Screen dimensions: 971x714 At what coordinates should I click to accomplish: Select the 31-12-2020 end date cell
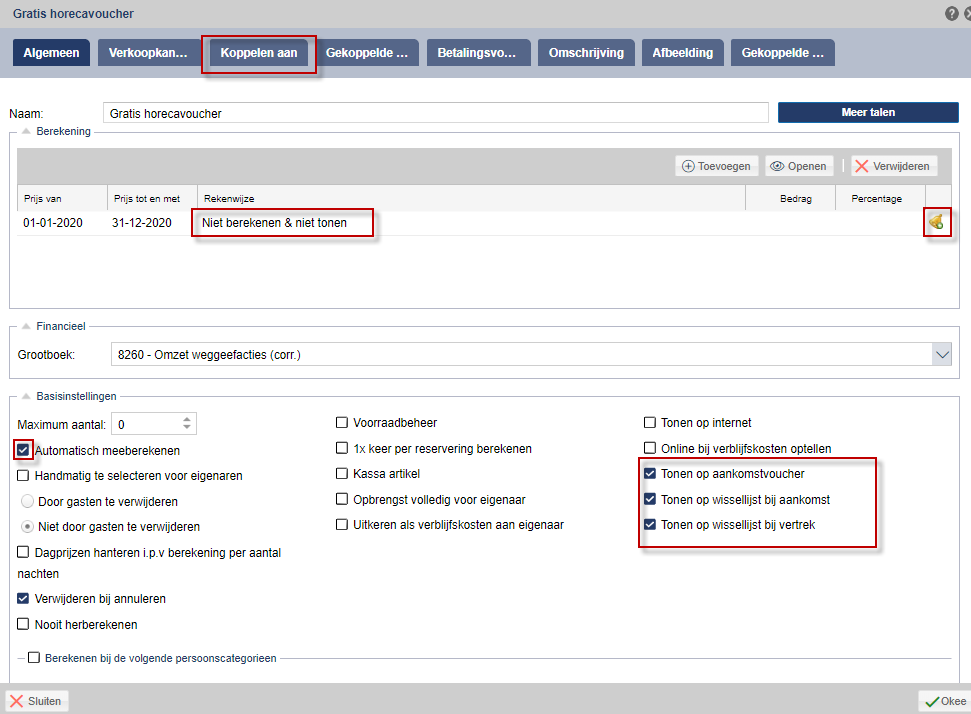(142, 223)
